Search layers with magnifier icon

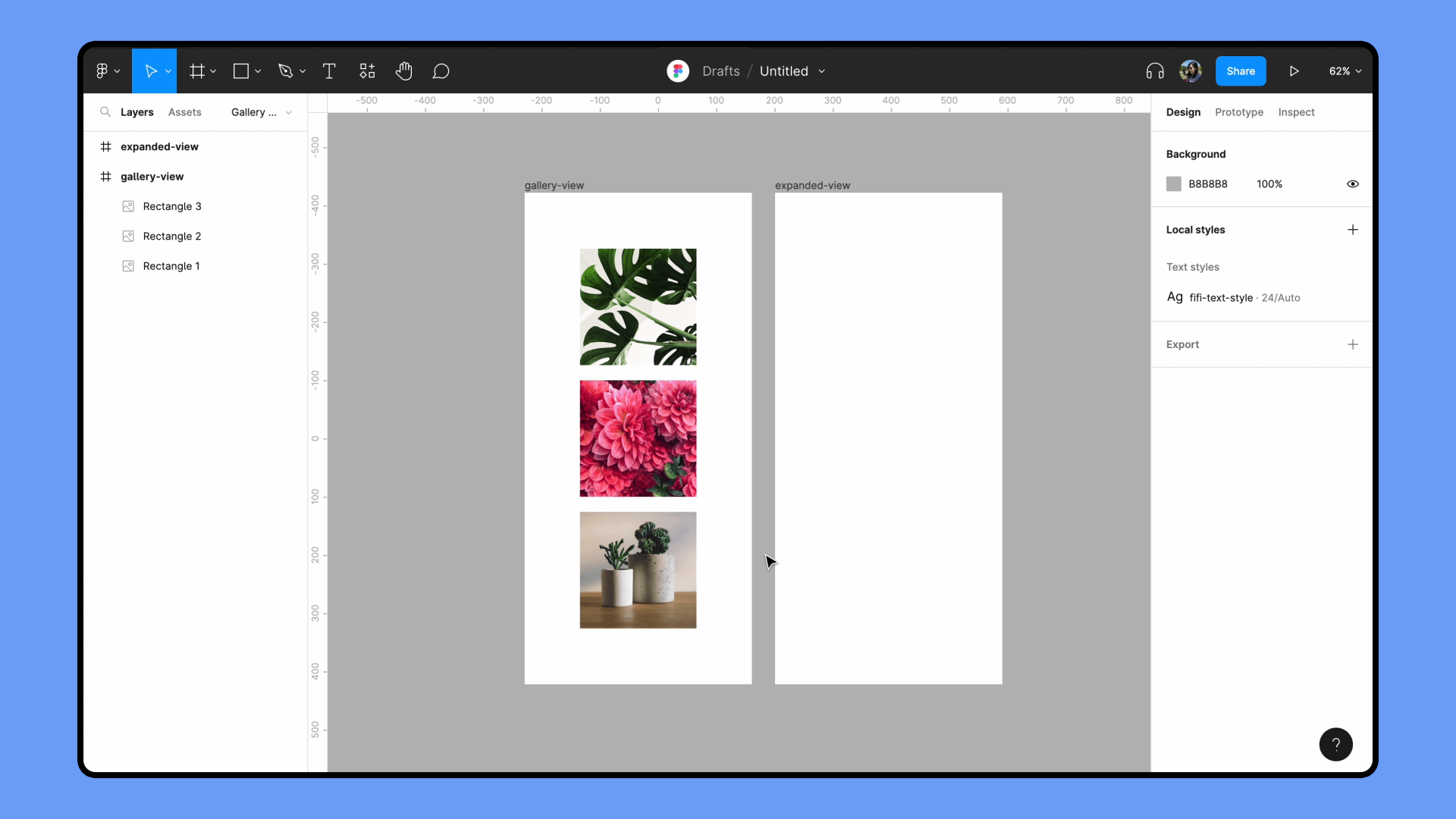click(x=105, y=112)
